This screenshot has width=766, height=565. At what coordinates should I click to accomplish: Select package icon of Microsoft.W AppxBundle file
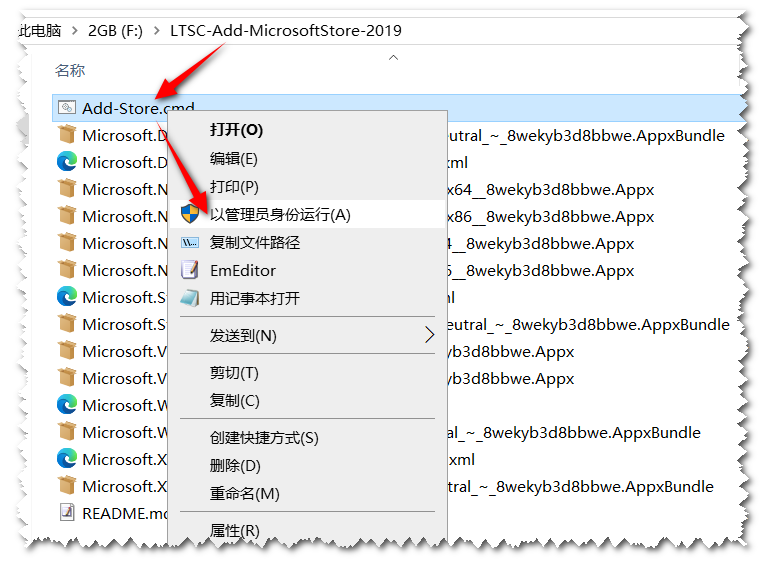click(x=66, y=432)
